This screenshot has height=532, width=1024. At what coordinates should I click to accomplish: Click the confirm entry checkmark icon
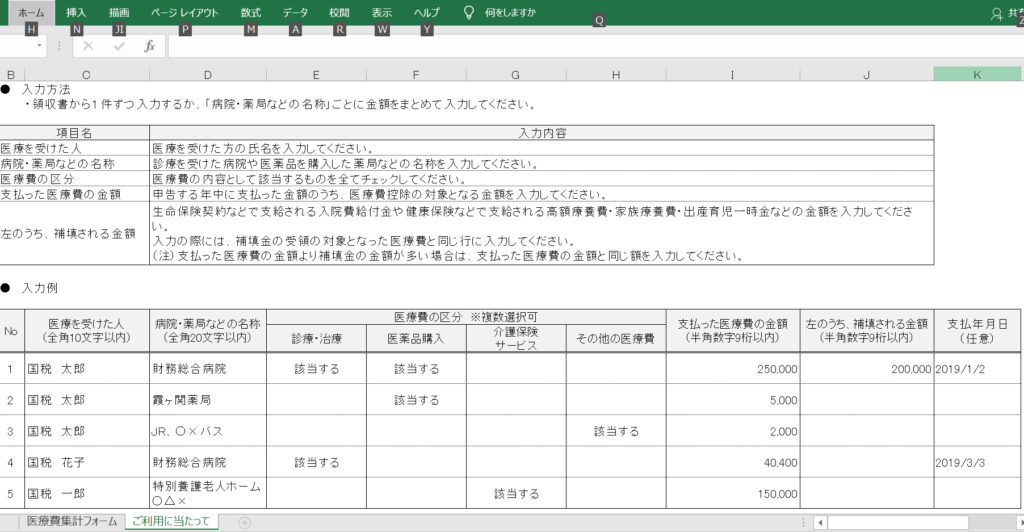pyautogui.click(x=119, y=46)
